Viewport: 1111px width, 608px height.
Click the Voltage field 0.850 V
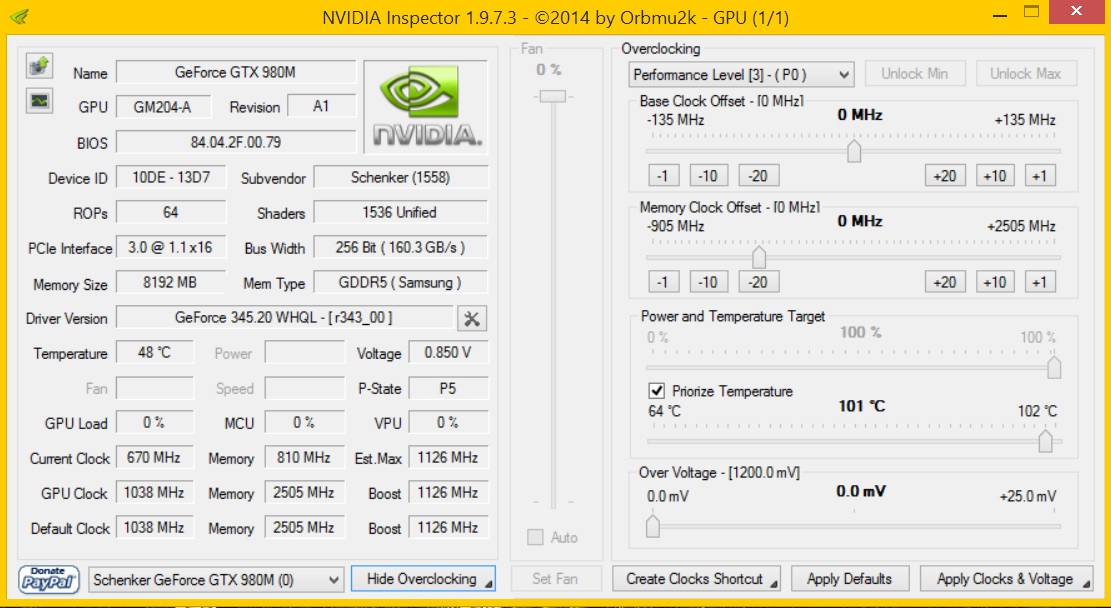tap(448, 353)
